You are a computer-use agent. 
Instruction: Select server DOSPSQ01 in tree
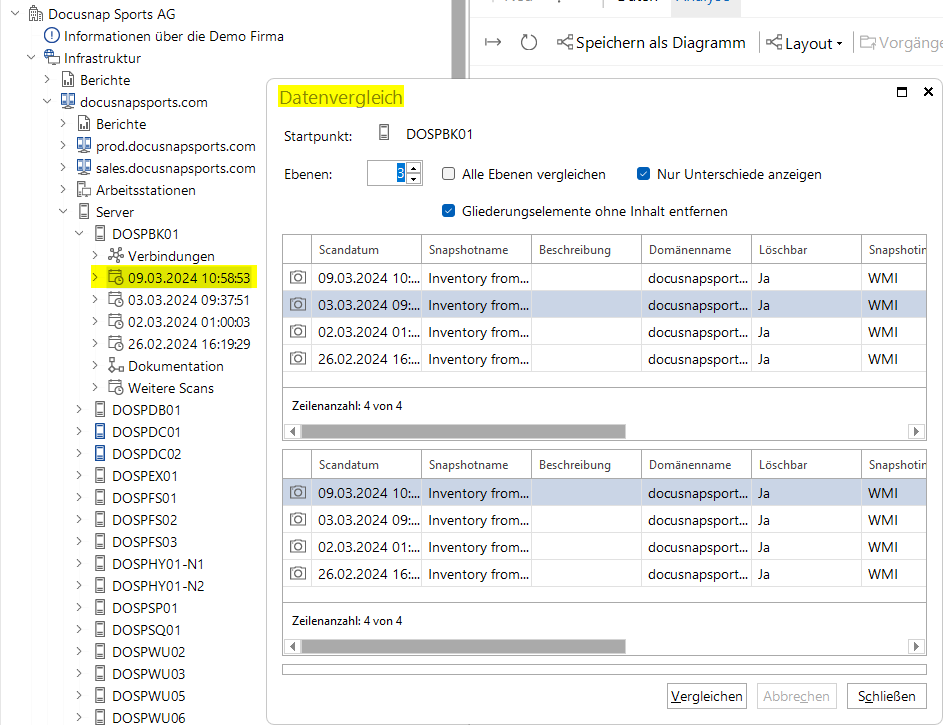pos(146,630)
